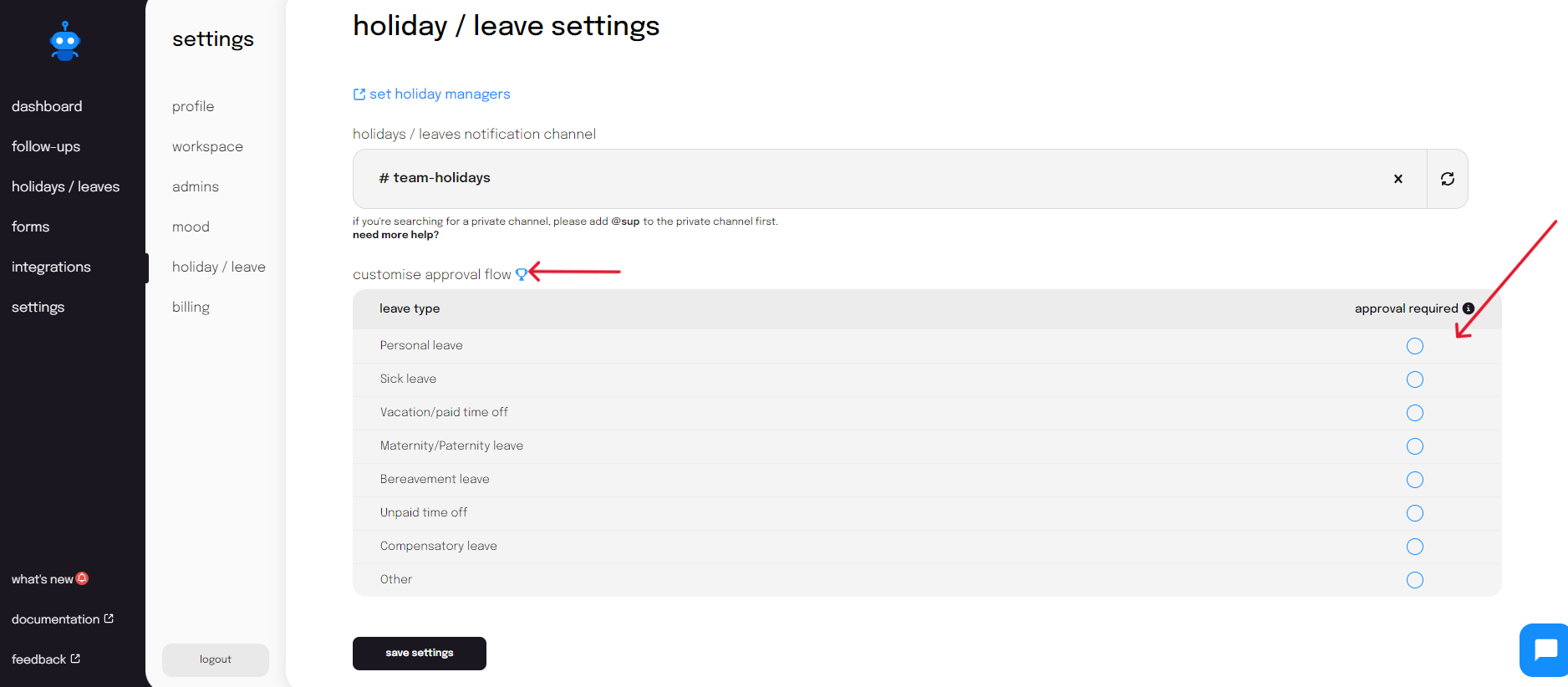Click the save settings button
Screen dimensions: 1568x687
click(x=420, y=654)
